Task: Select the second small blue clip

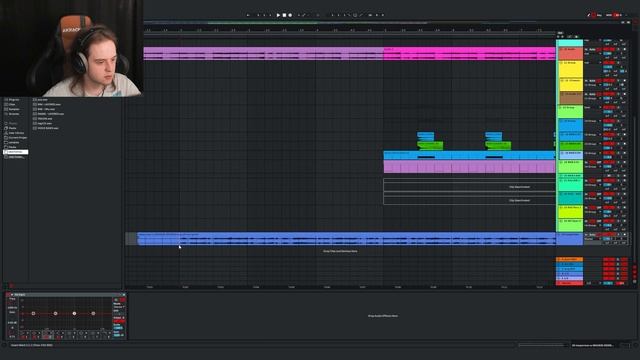Action: [x=493, y=136]
